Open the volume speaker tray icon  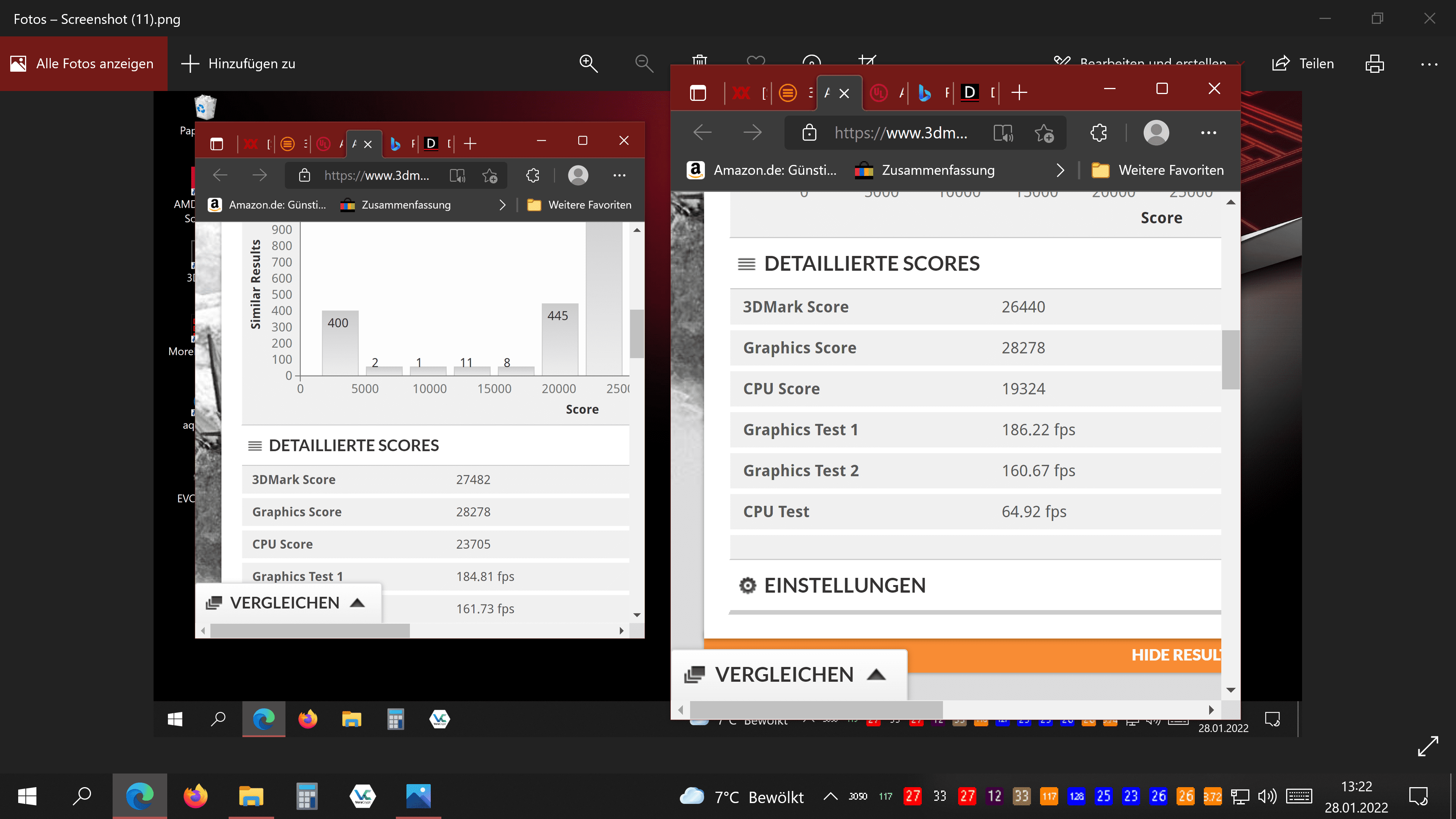[1267, 796]
